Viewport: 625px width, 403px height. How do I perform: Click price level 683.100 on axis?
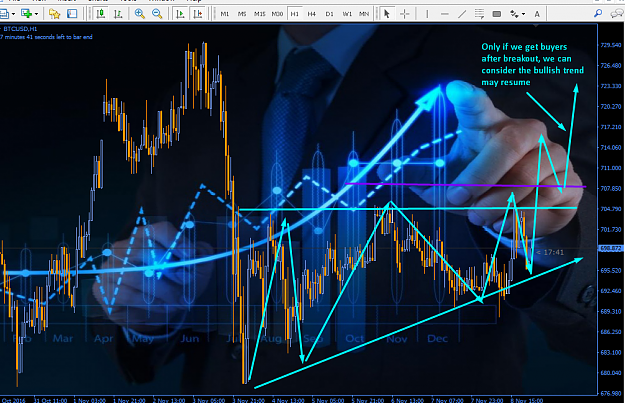611,352
